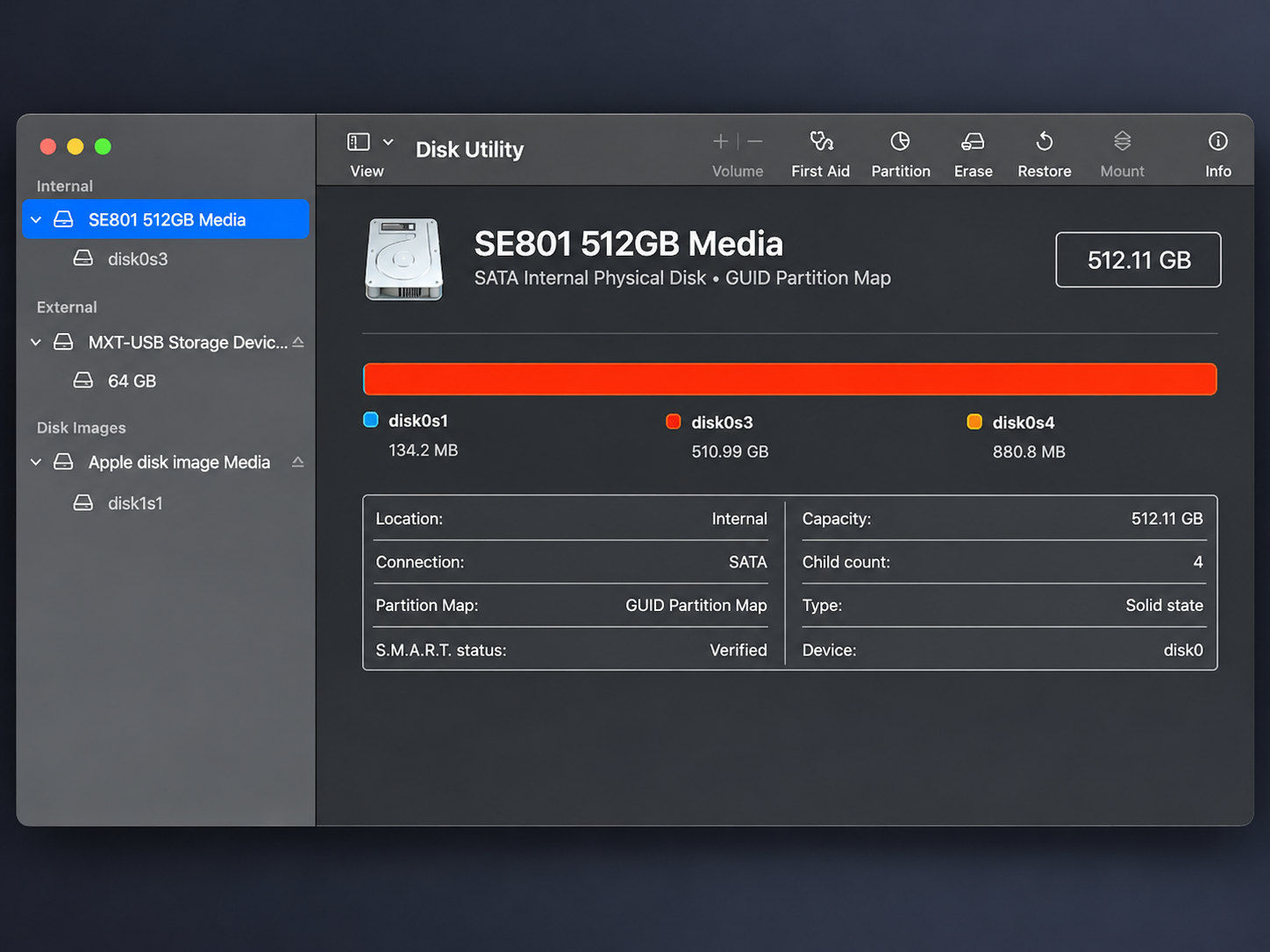Screen dimensions: 1270x952
Task: Click the orange disk0s4 color swatch
Action: [x=974, y=422]
